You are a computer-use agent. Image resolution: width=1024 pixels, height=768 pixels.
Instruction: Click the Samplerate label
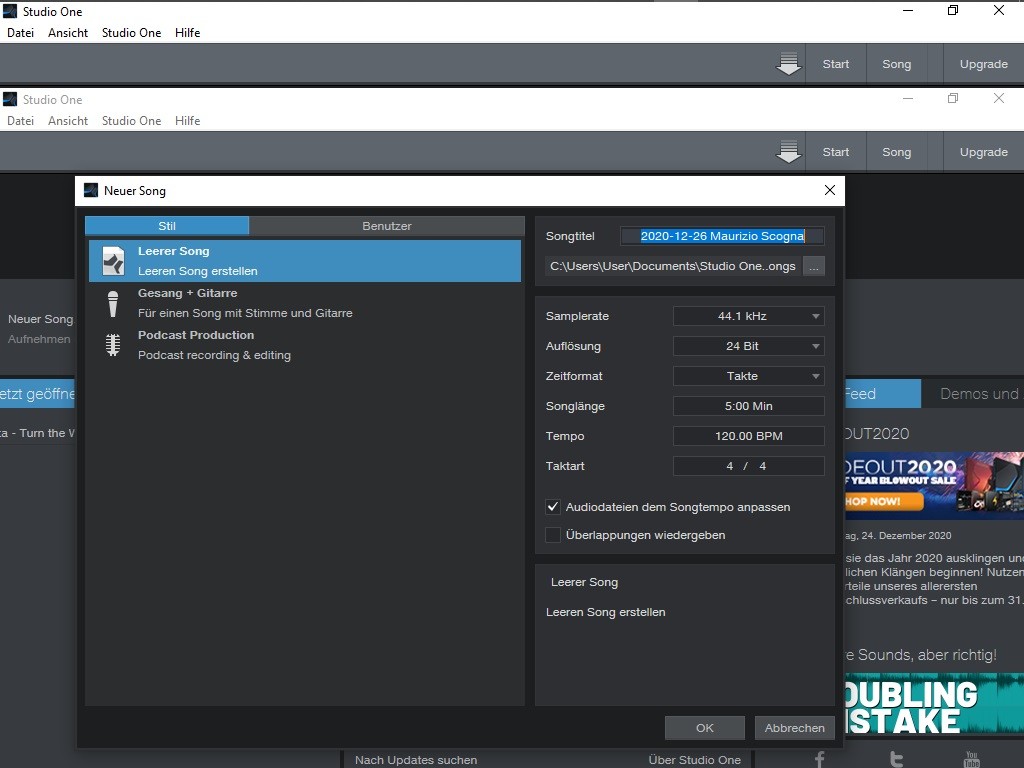click(x=577, y=316)
